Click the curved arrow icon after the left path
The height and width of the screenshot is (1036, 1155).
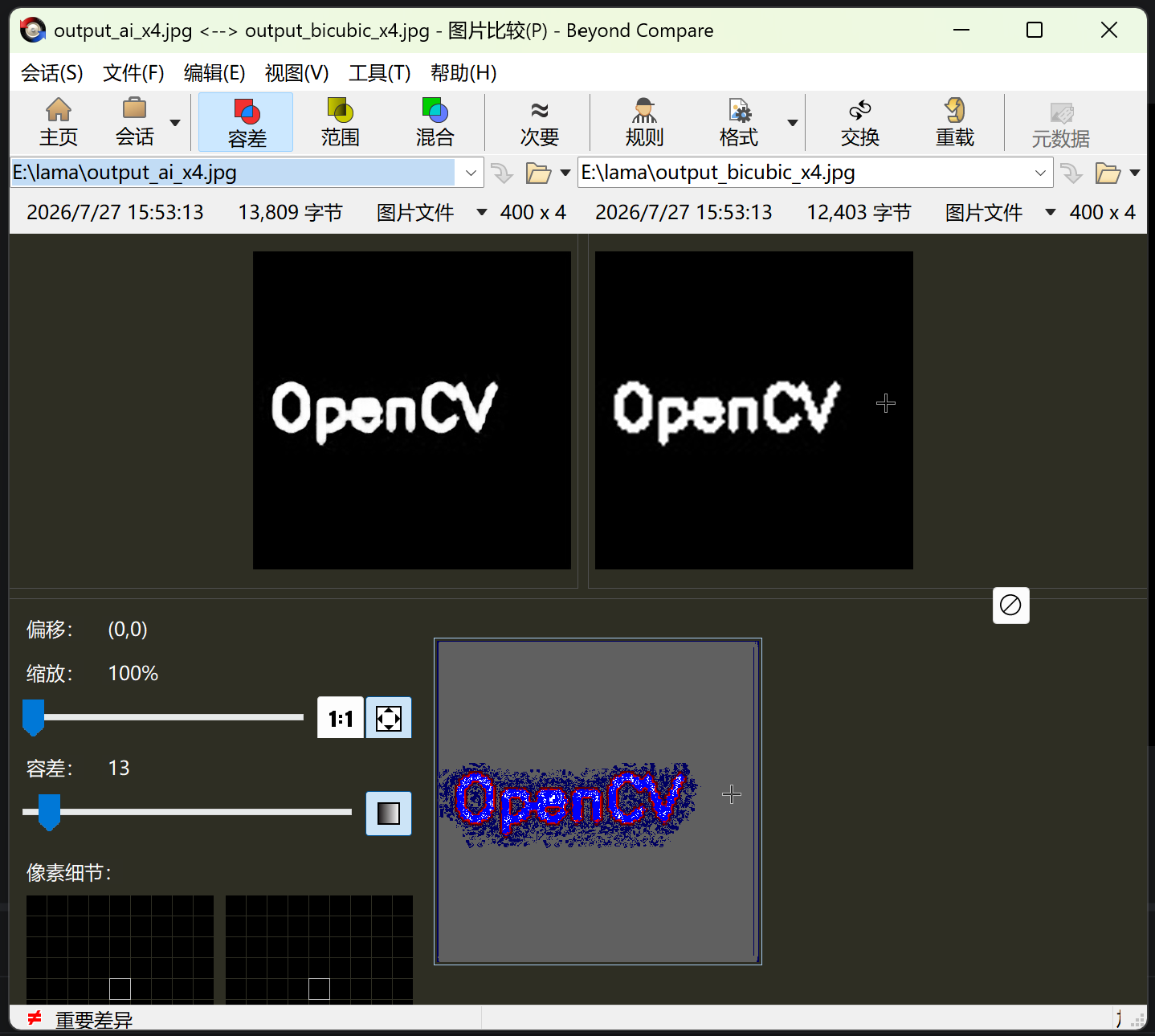(502, 173)
